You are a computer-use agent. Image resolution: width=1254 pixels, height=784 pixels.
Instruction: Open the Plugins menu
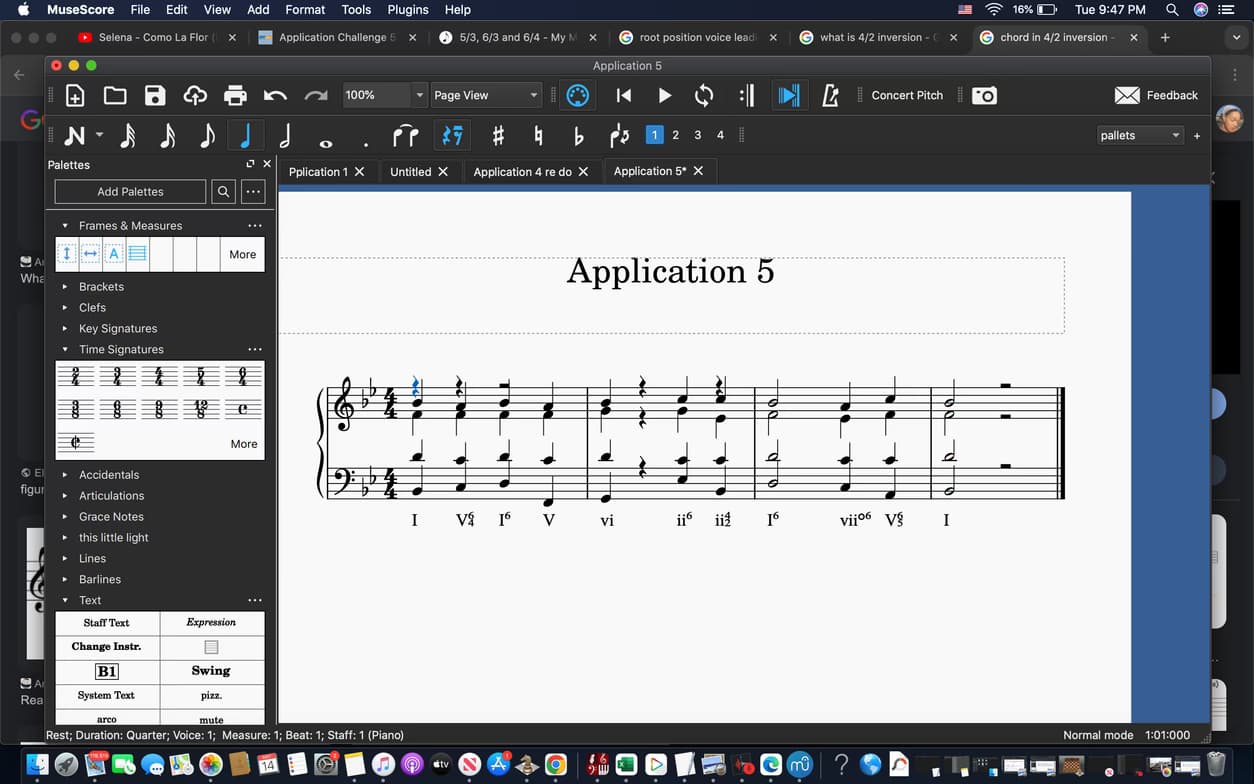[407, 9]
